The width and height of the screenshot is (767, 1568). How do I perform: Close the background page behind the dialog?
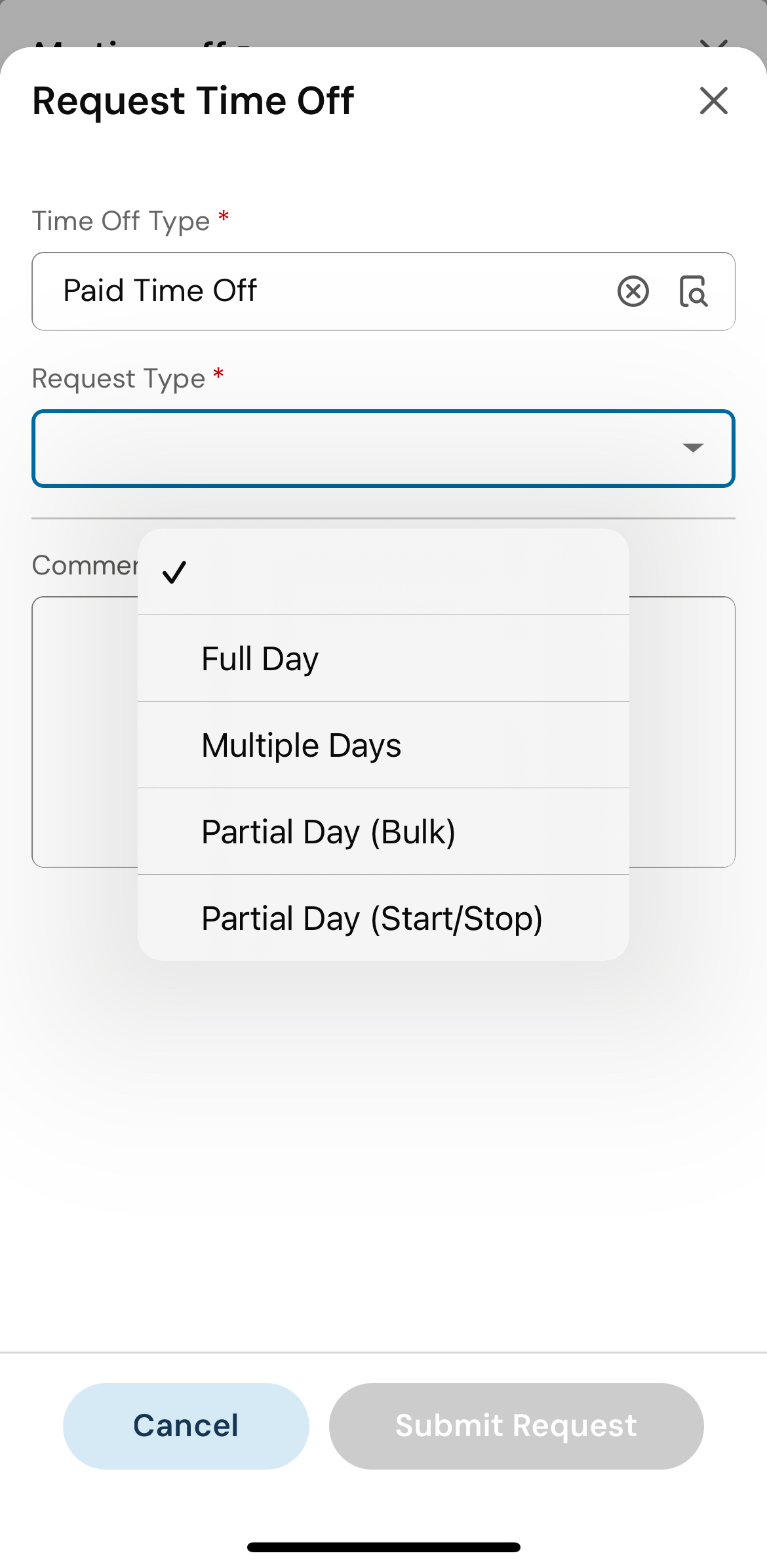tap(713, 43)
